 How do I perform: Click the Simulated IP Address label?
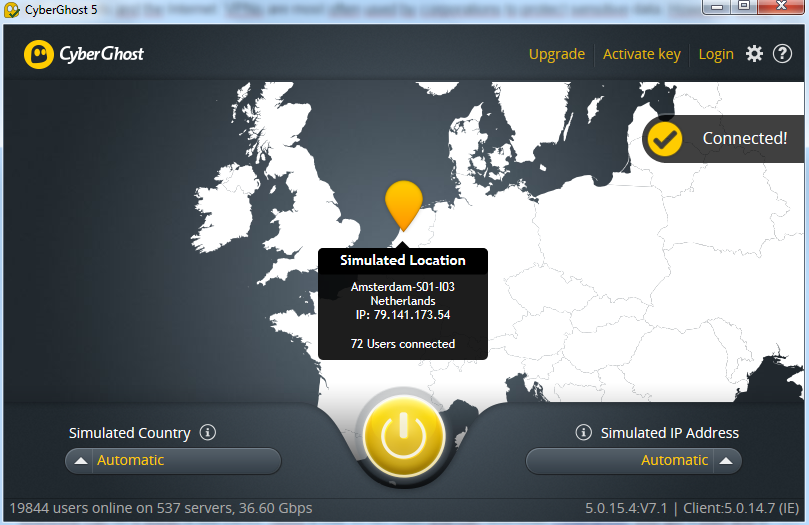pyautogui.click(x=670, y=433)
